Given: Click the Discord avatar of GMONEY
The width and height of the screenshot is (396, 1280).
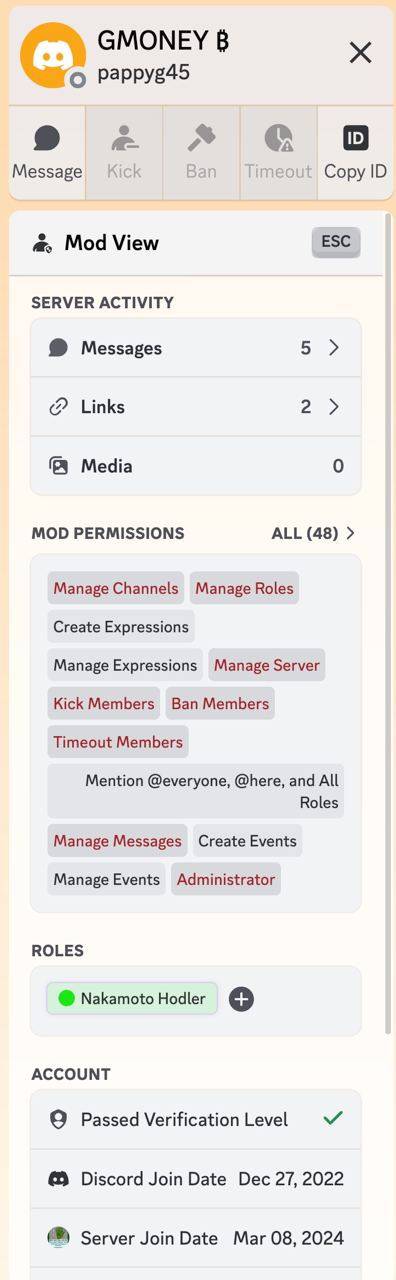Looking at the screenshot, I should (x=53, y=55).
